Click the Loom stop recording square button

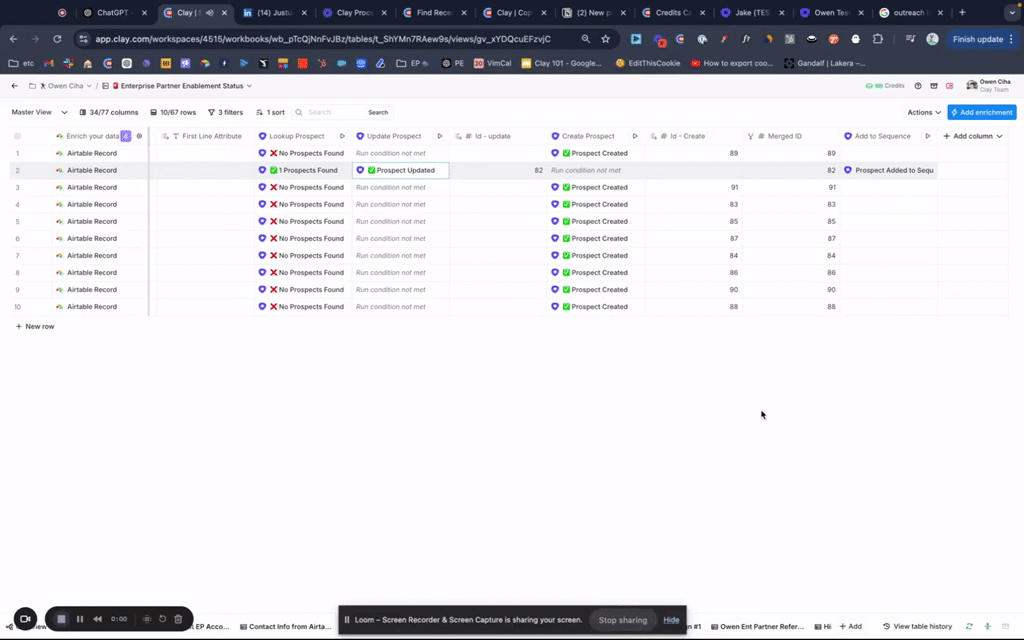pyautogui.click(x=61, y=619)
